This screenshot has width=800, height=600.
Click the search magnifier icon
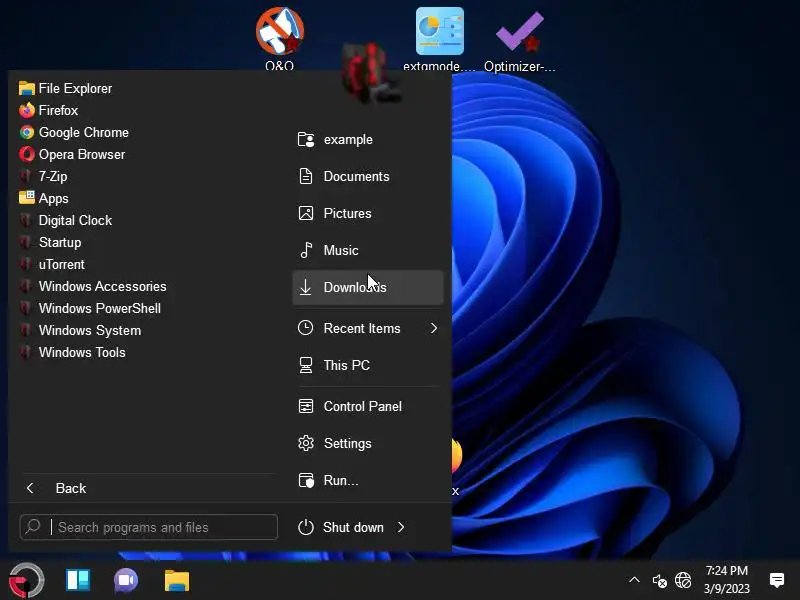[x=33, y=526]
